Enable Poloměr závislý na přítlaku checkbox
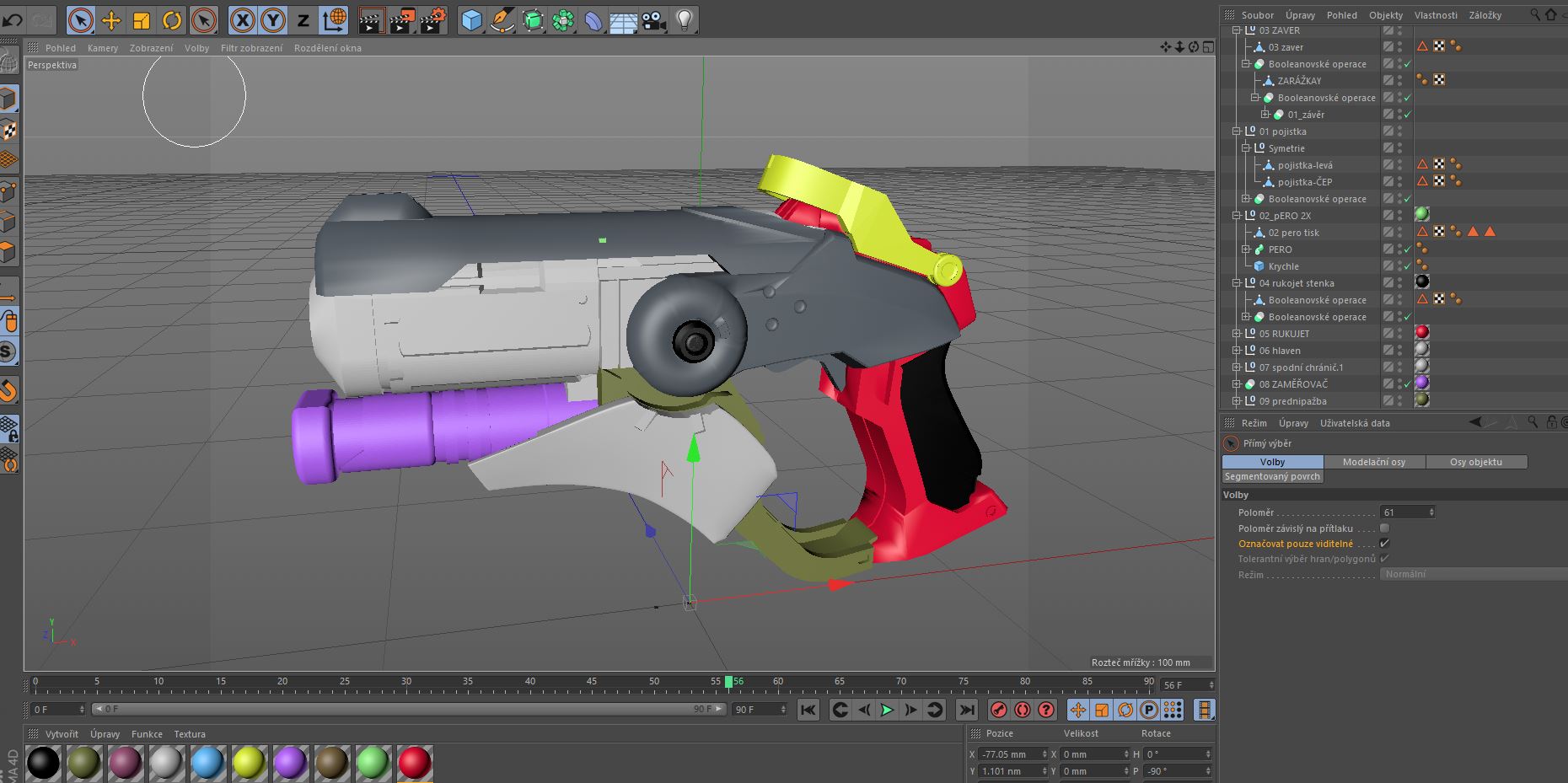 [1384, 528]
